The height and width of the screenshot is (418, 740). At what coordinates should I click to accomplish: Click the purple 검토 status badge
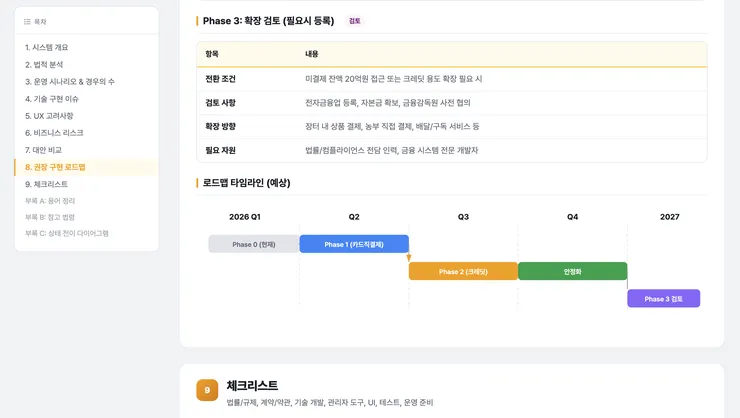tap(354, 21)
